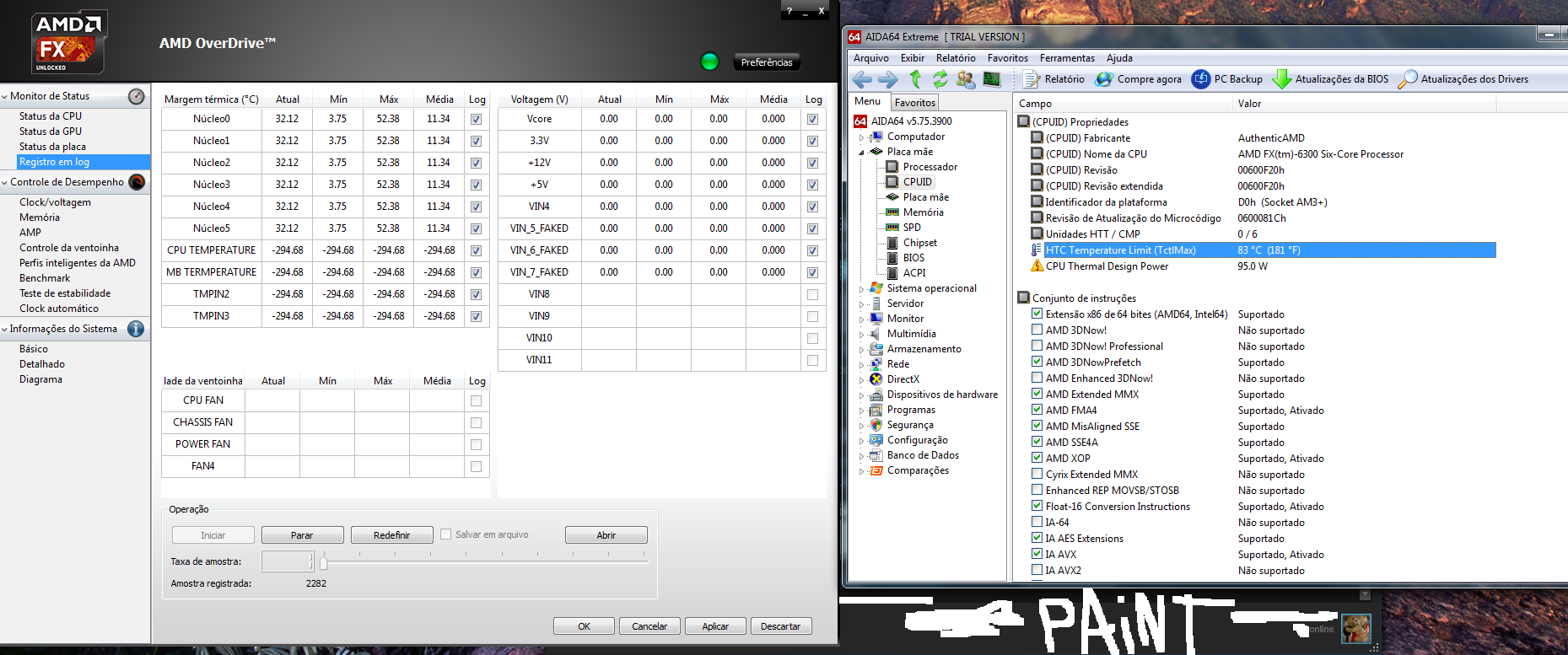Open the Ajuda menu in AIDA64
Screen dimensions: 1568x655
[1119, 58]
